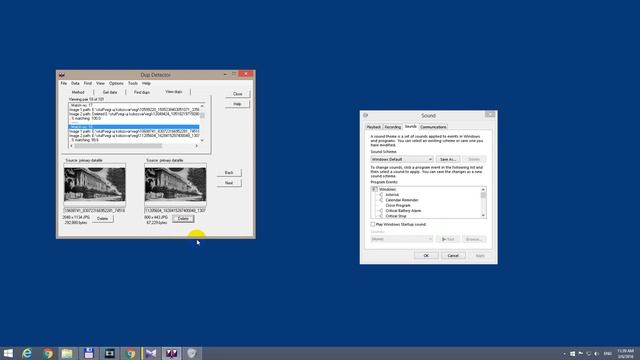Screen dimensions: 640x360
Task: Toggle Play Windows Startup sound checkbox
Action: tap(373, 224)
